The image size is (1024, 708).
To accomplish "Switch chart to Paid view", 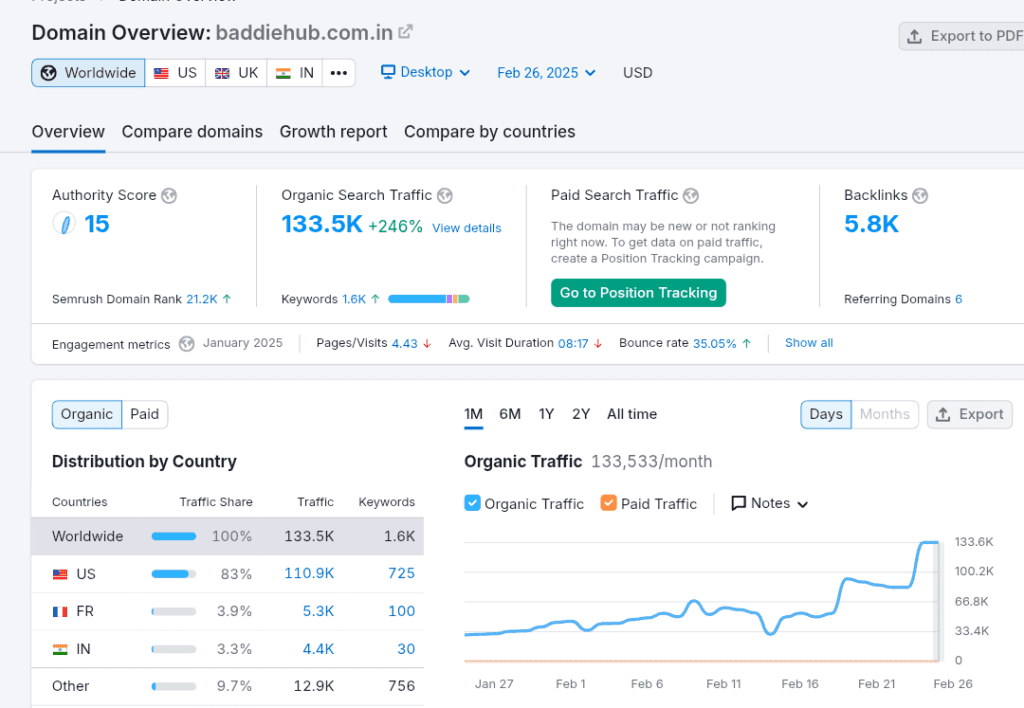I will (x=144, y=415).
